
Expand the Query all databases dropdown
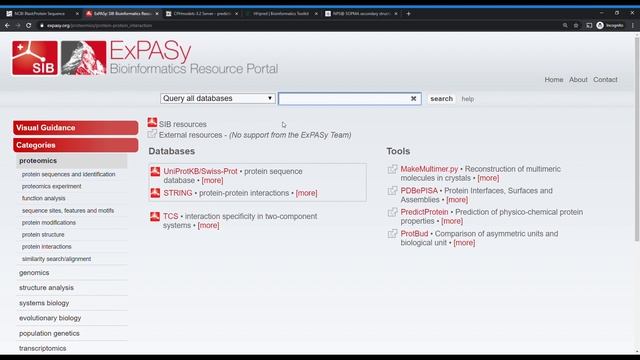(x=217, y=98)
